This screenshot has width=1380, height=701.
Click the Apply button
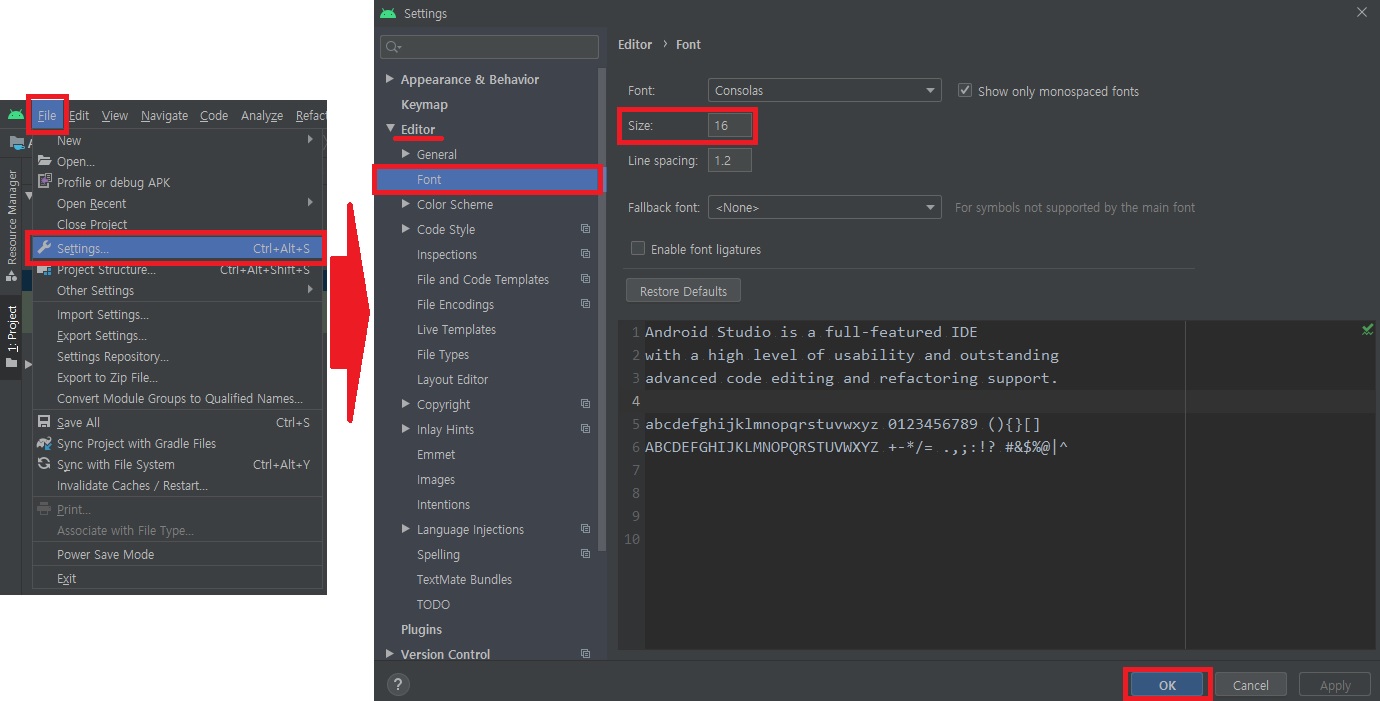pos(1335,685)
